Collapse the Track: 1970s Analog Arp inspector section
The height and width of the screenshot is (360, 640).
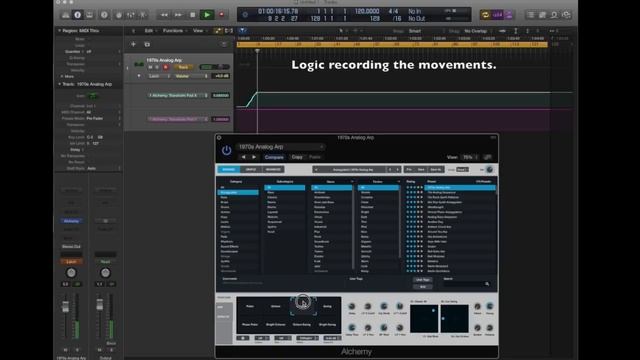(x=60, y=84)
